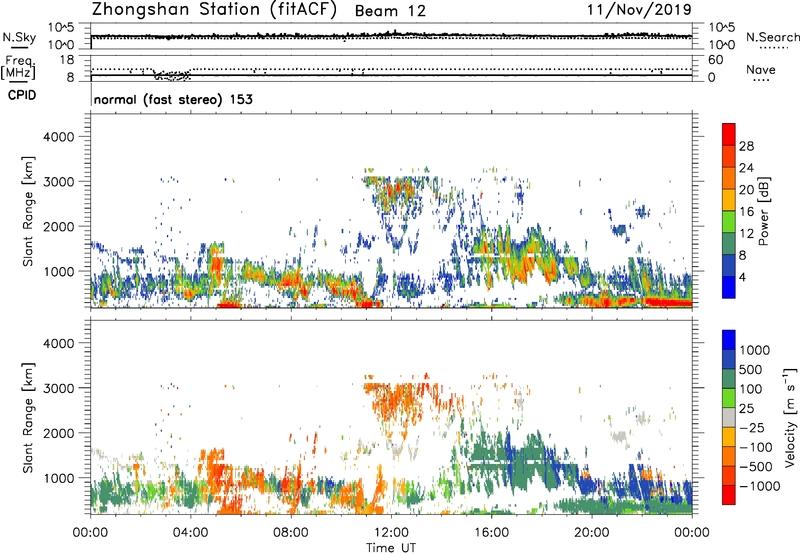Image resolution: width=800 pixels, height=554 pixels.
Task: Click the 'CPID' row label
Action: (22, 95)
